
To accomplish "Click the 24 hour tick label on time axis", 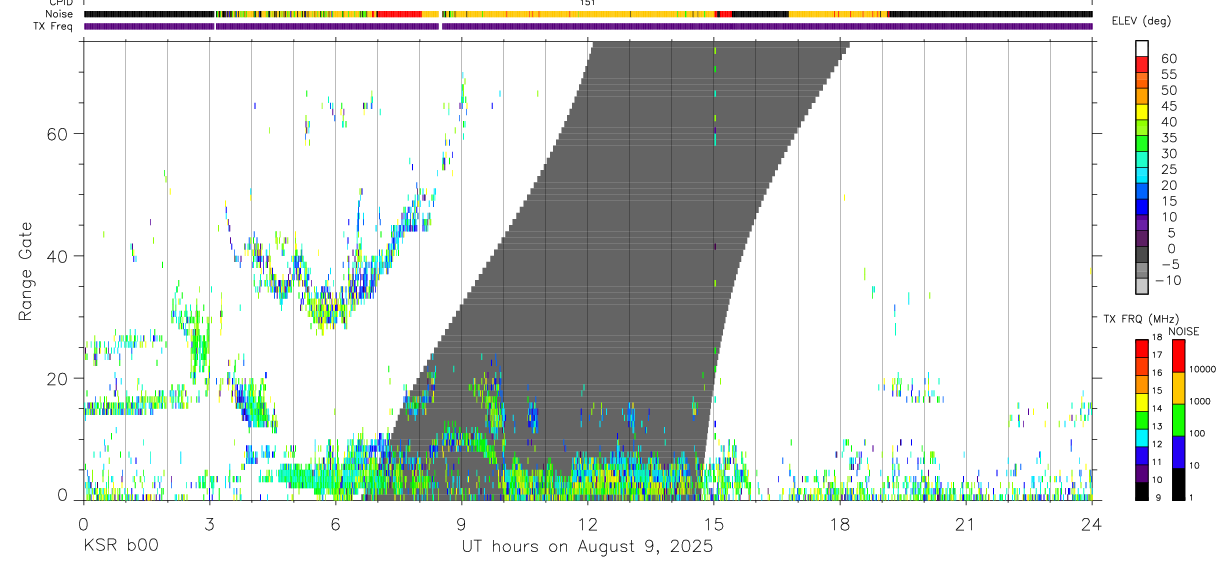I will pos(1092,525).
